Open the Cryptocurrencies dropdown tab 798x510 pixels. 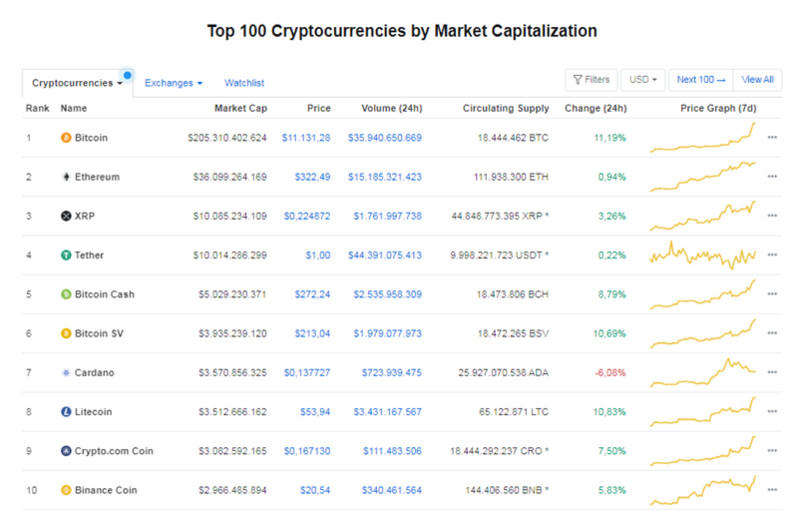(77, 83)
